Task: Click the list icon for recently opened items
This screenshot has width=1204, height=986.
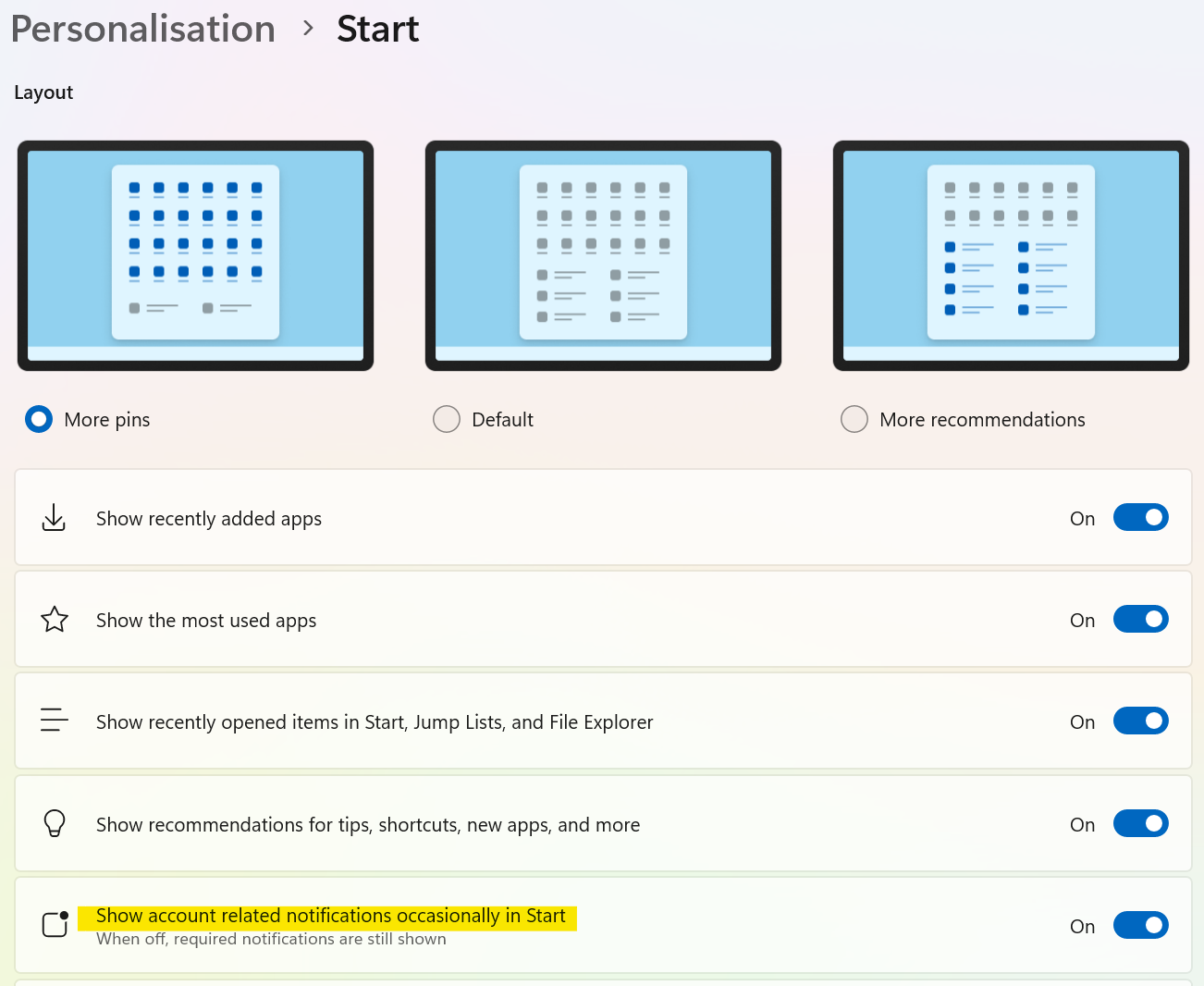Action: tap(55, 721)
